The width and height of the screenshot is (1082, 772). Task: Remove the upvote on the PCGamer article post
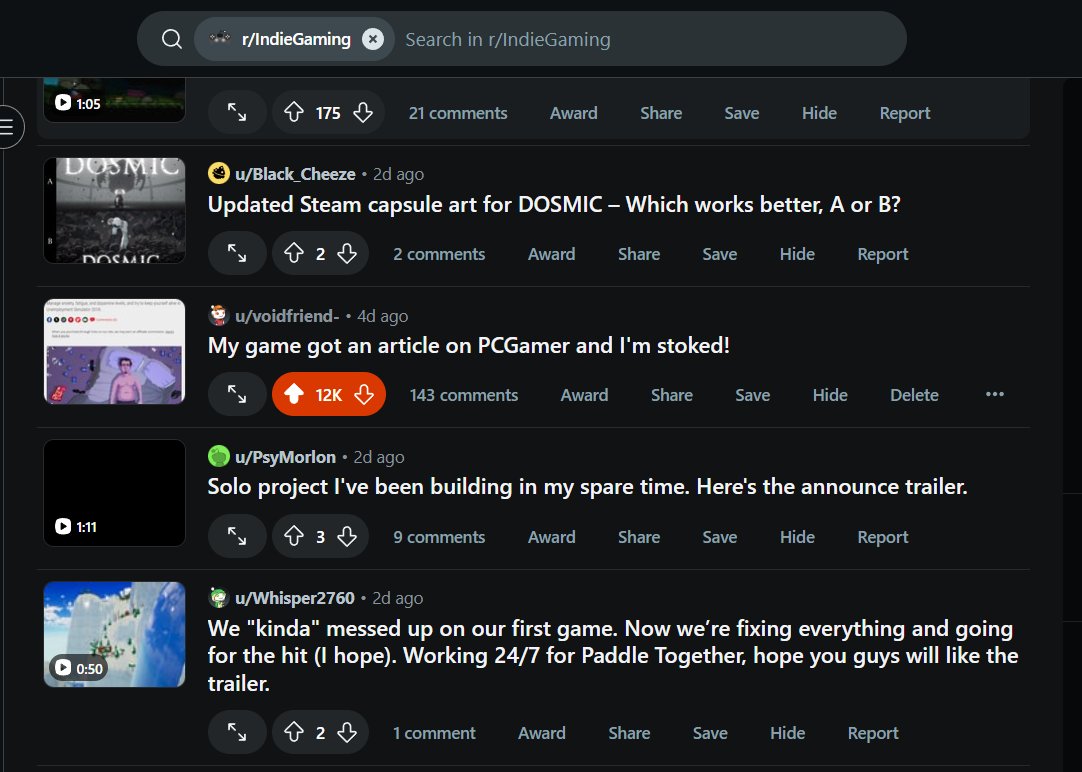tap(293, 394)
